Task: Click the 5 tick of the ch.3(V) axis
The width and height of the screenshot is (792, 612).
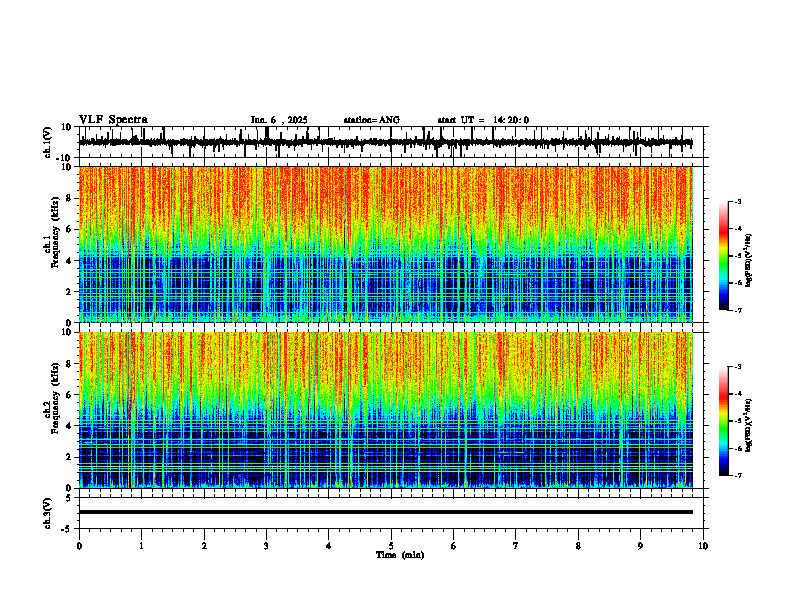Action: pyautogui.click(x=69, y=498)
